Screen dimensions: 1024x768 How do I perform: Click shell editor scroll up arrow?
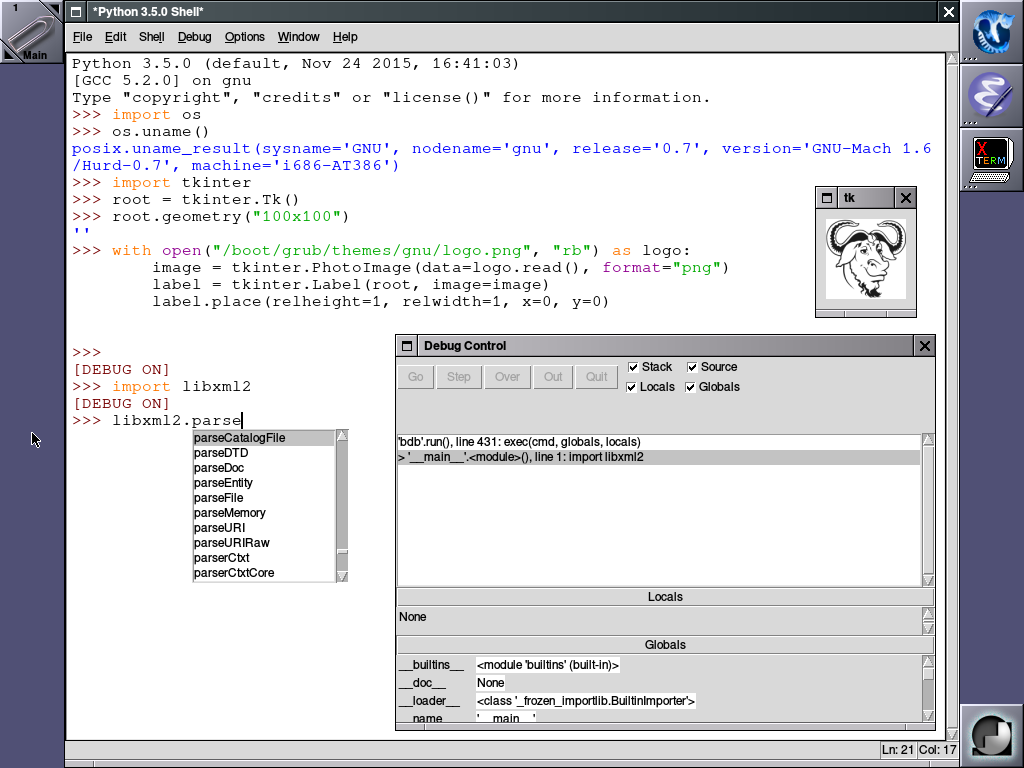coord(952,59)
